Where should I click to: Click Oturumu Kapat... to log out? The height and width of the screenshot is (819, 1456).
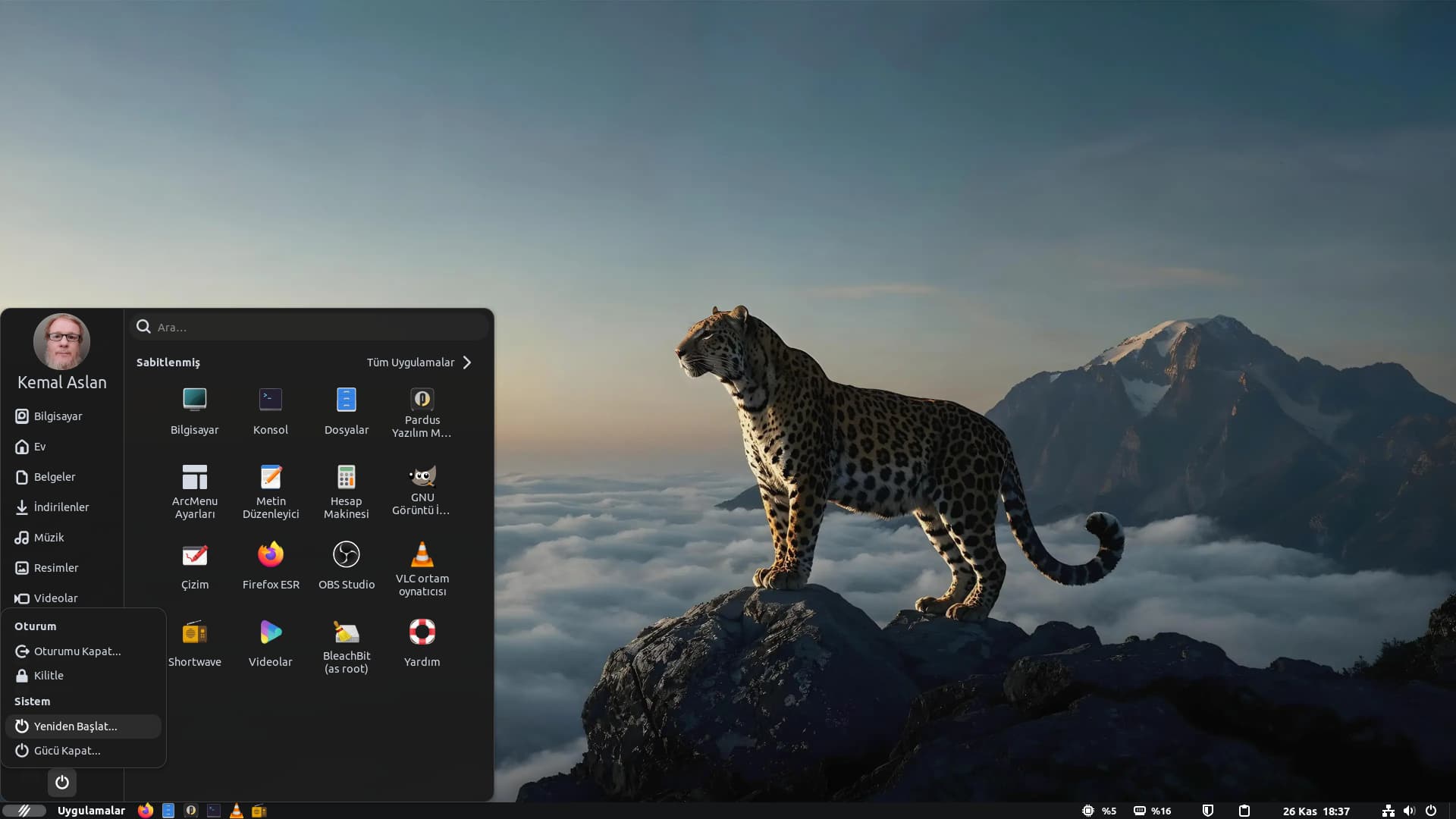pos(77,651)
